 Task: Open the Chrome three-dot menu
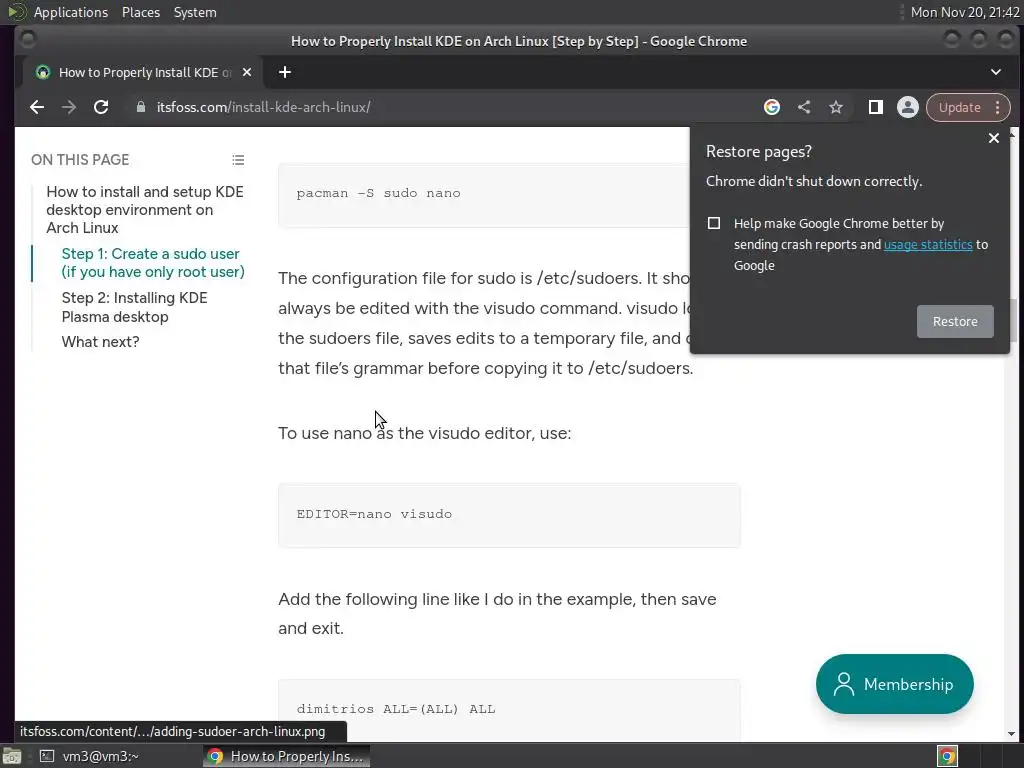pos(997,107)
